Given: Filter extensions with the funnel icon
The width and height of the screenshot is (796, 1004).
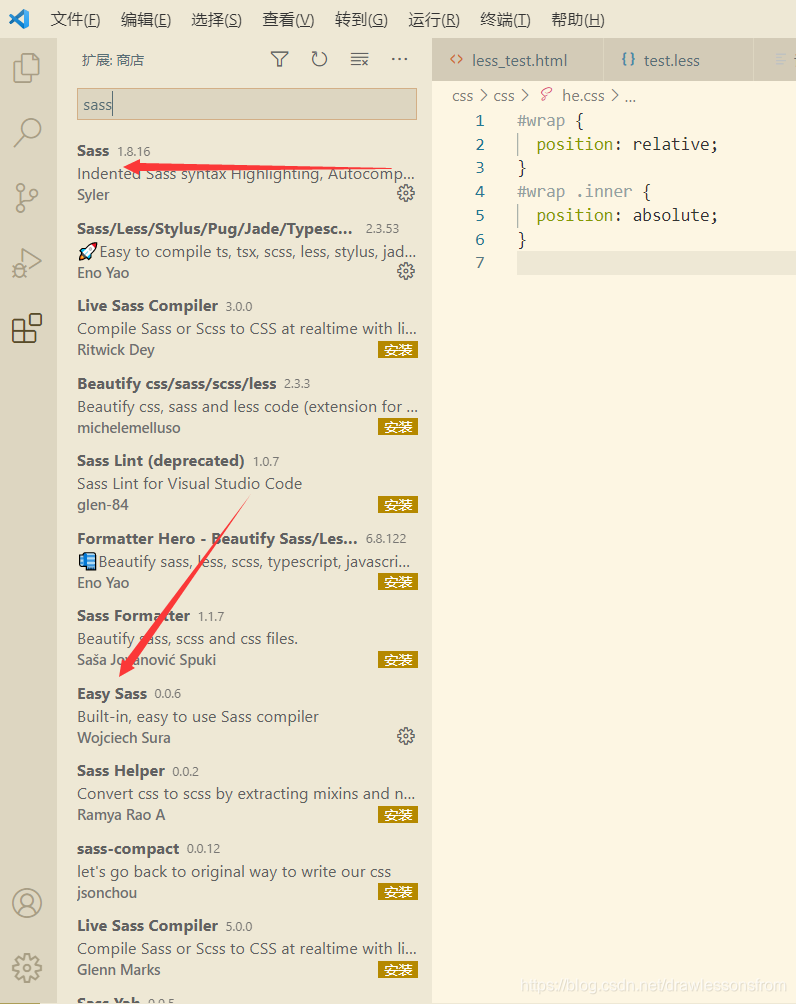Looking at the screenshot, I should pos(280,60).
